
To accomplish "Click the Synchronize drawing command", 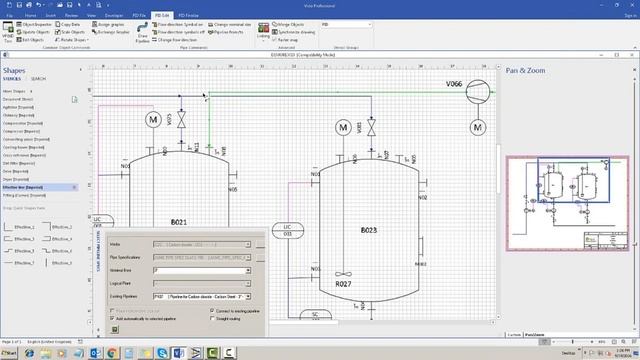I will (x=293, y=32).
